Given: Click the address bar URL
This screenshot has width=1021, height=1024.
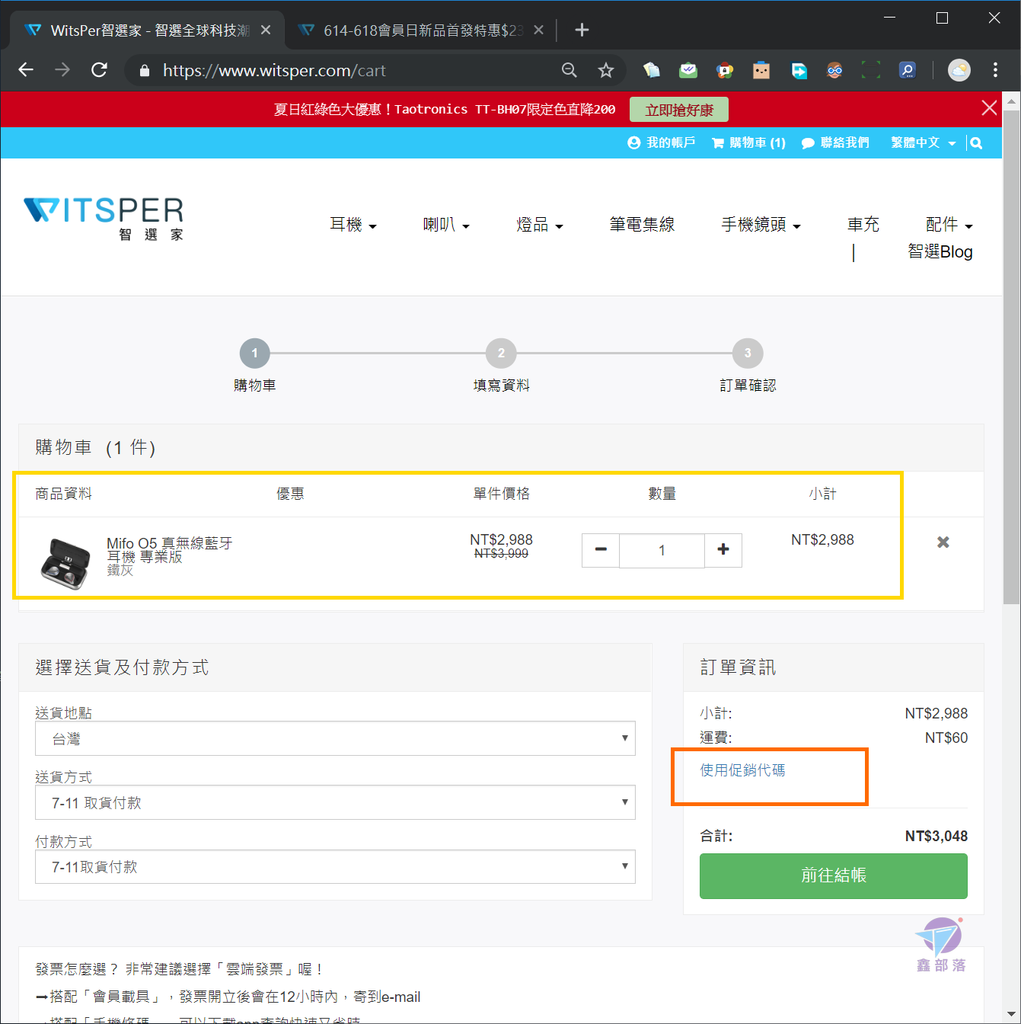Looking at the screenshot, I should tap(274, 70).
